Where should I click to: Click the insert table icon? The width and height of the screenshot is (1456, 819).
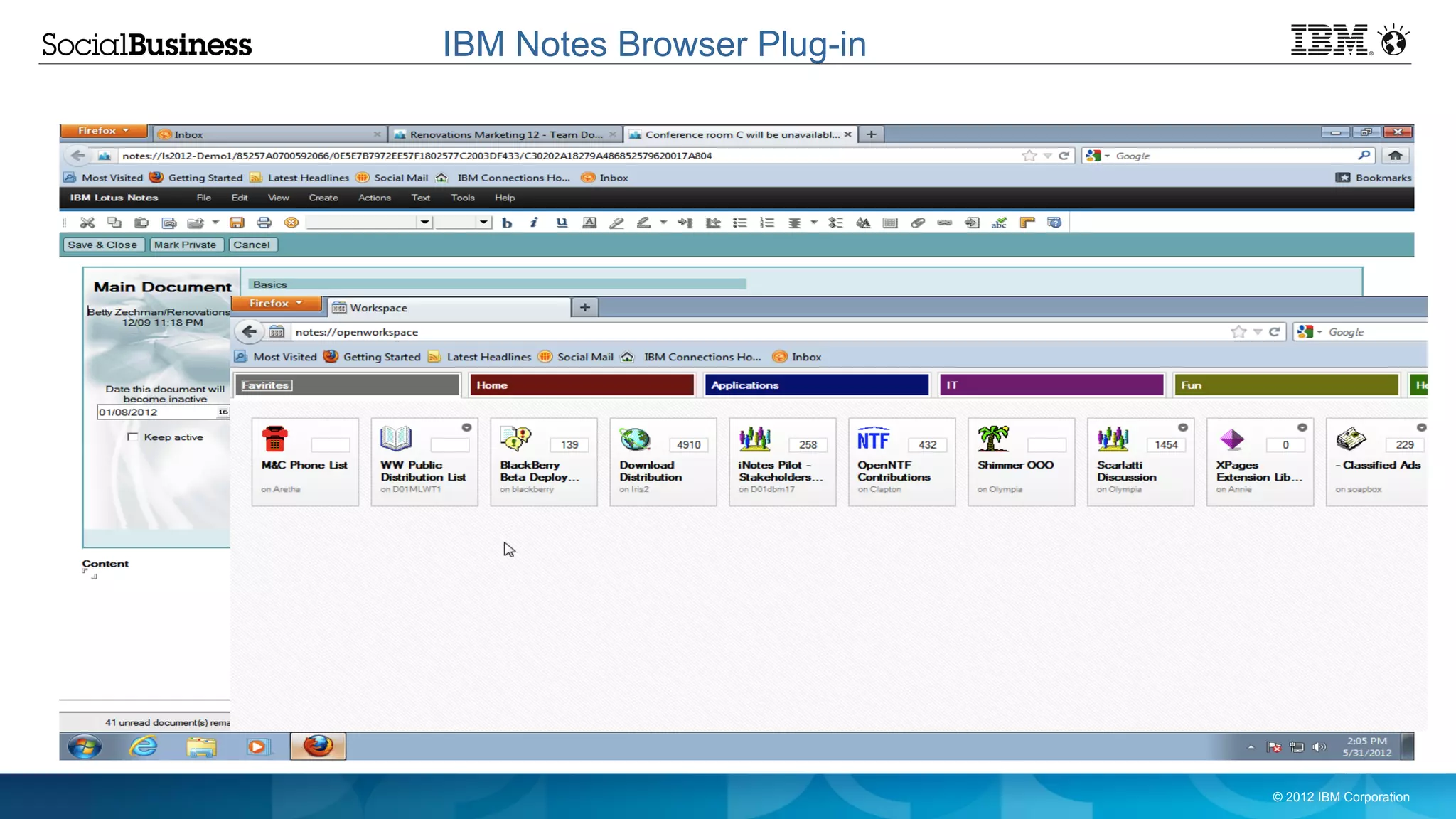(x=890, y=223)
